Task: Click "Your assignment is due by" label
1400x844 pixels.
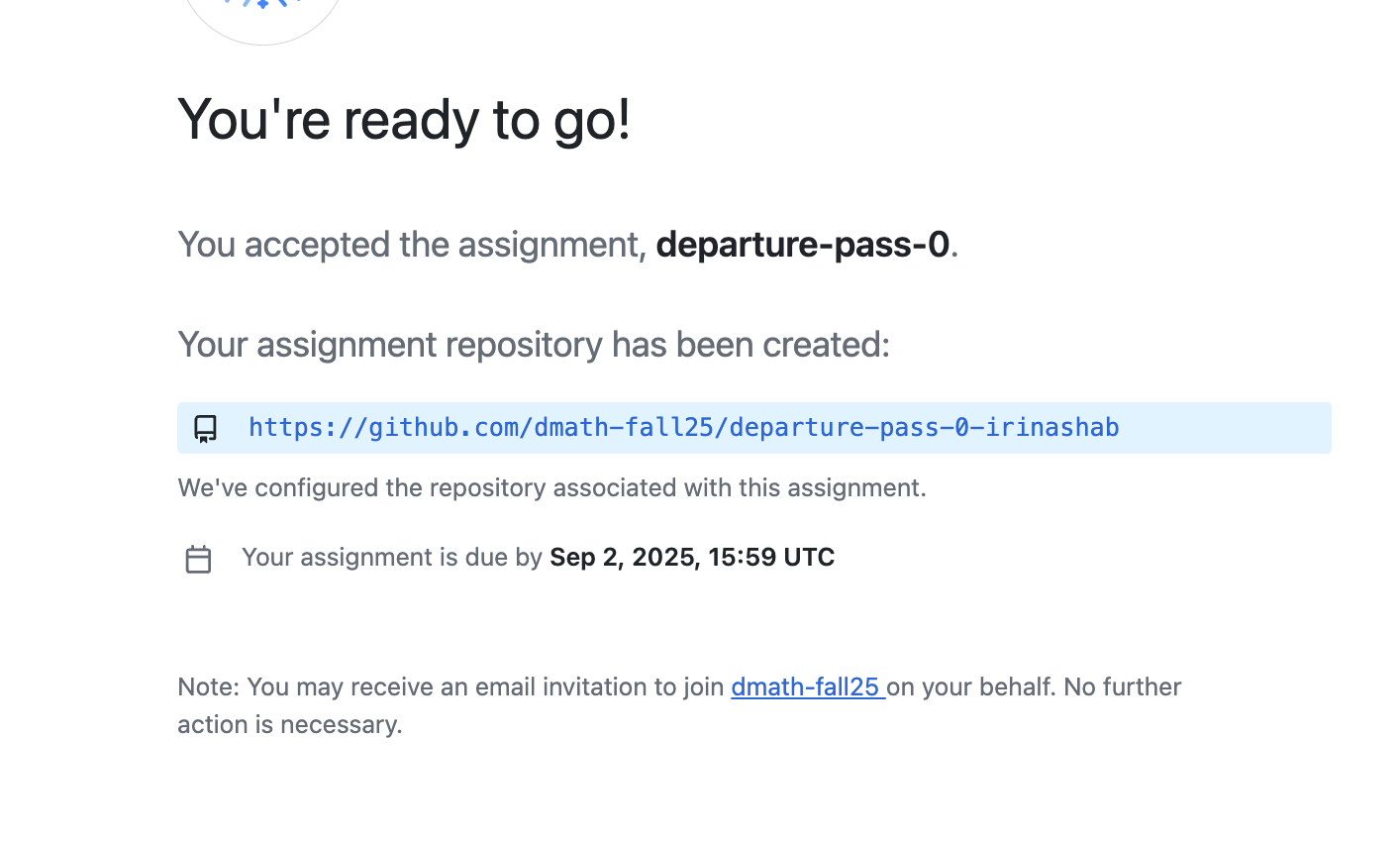Action: pos(392,557)
